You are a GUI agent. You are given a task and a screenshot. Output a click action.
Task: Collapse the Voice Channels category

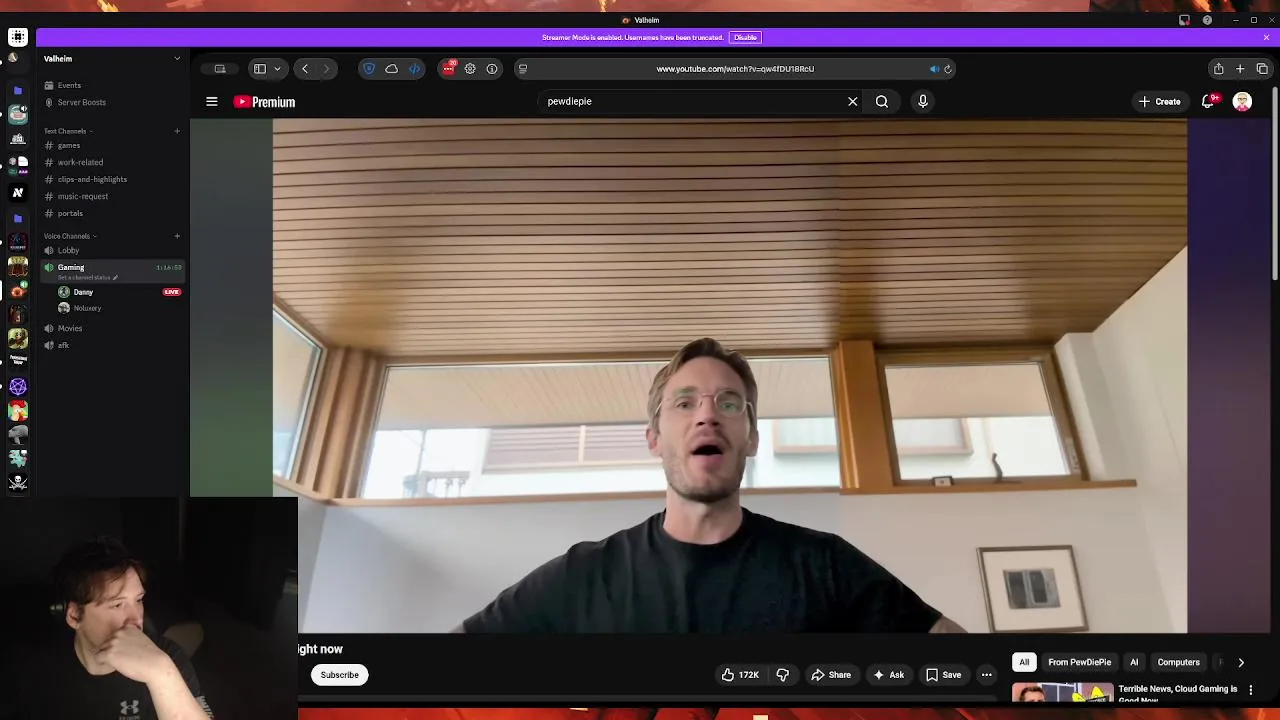[x=70, y=236]
